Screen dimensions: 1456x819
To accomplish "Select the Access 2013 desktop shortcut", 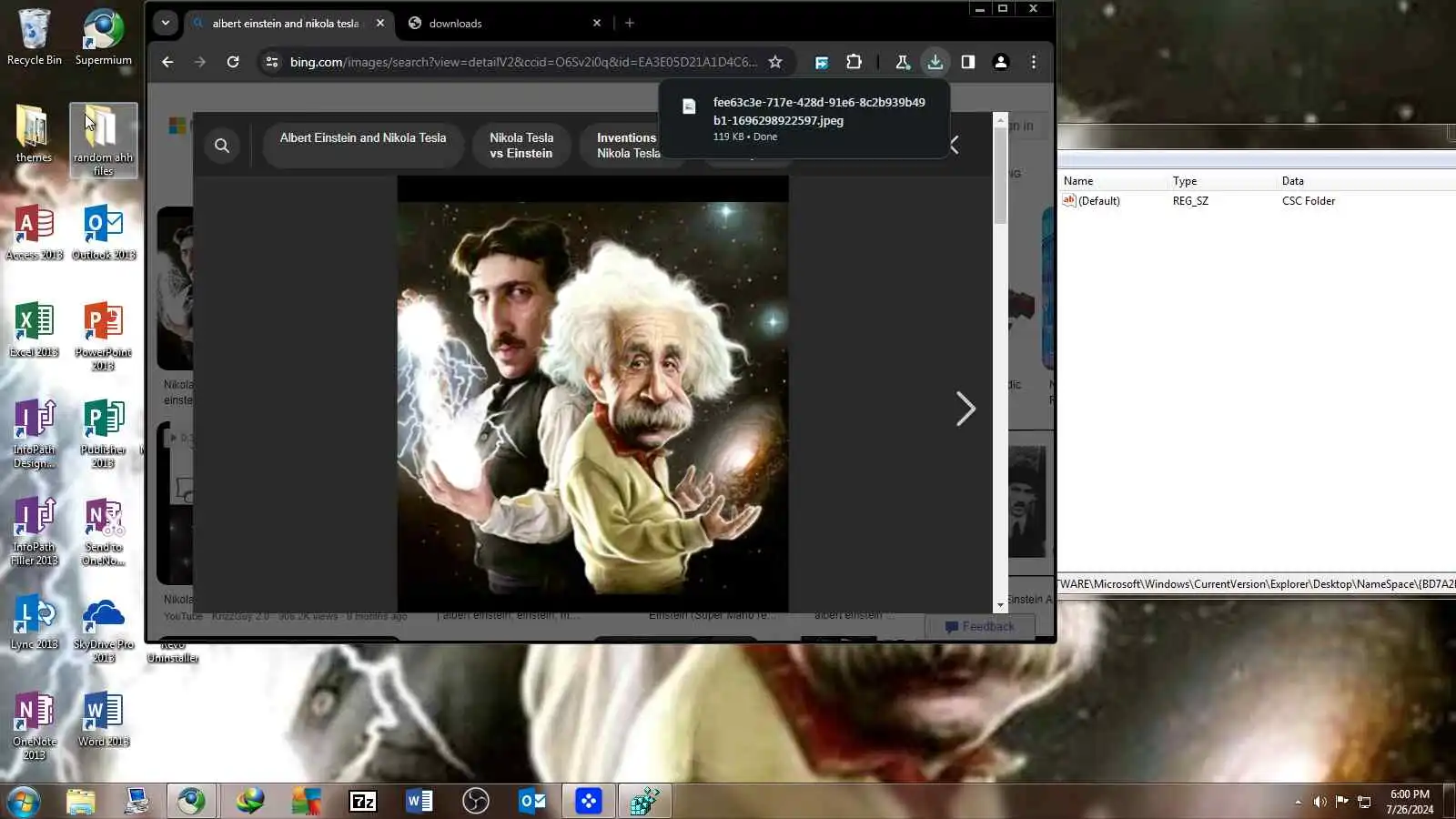I will click(x=35, y=233).
